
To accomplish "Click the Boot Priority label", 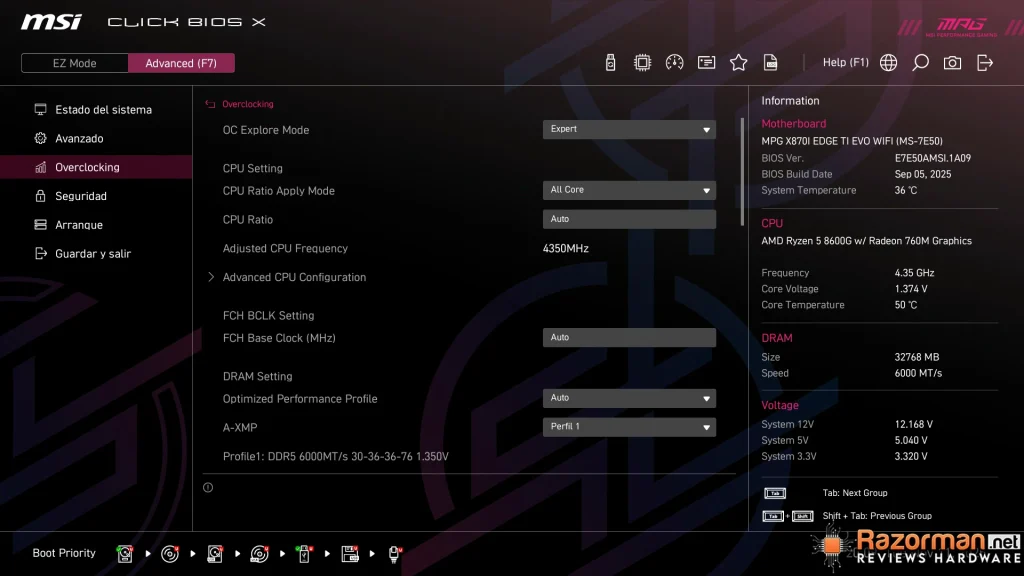I will pos(64,553).
